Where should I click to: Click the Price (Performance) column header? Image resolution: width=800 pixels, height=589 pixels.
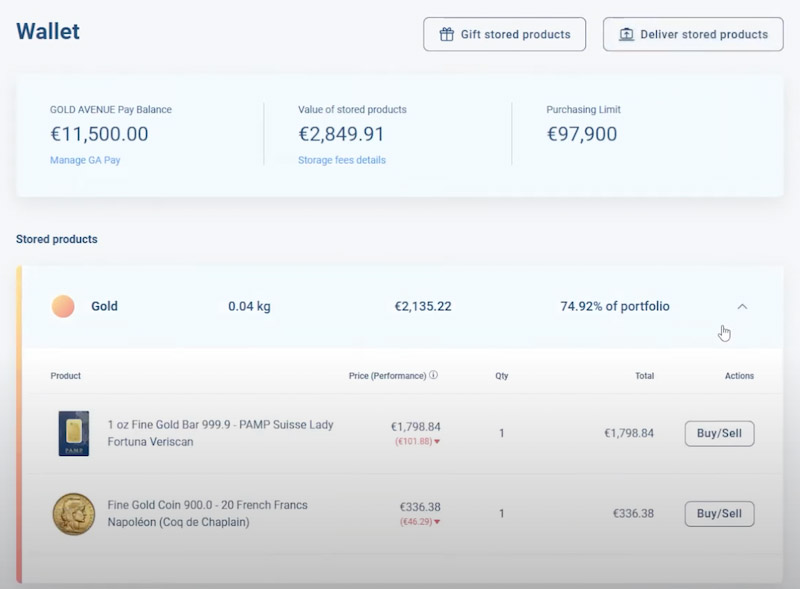click(x=387, y=376)
